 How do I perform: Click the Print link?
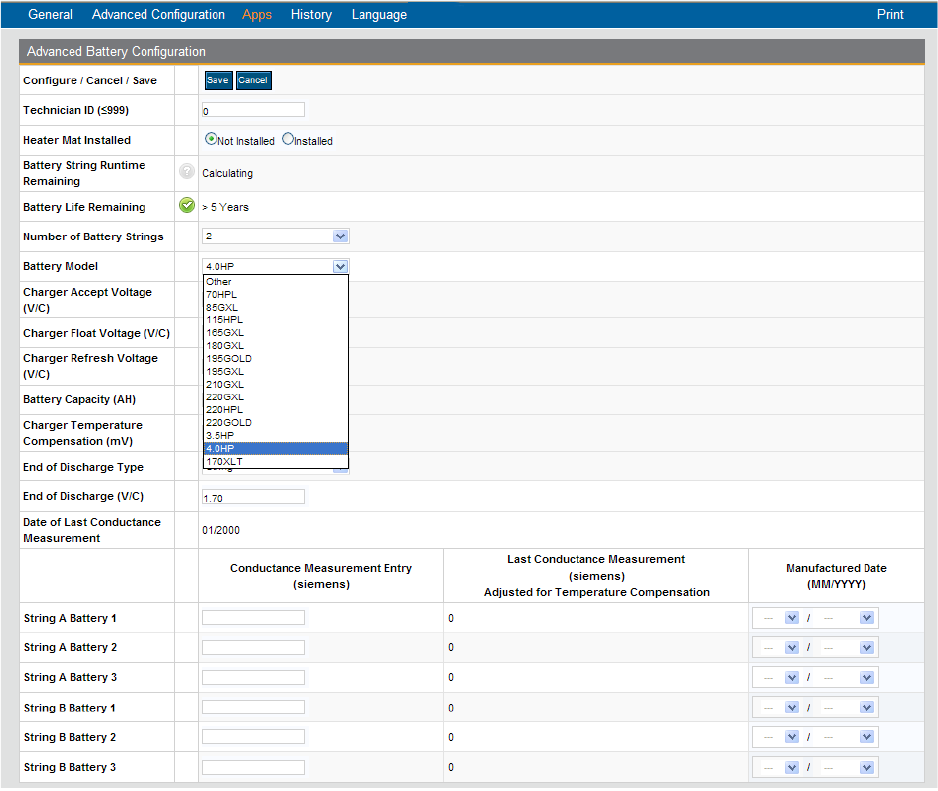pyautogui.click(x=890, y=14)
